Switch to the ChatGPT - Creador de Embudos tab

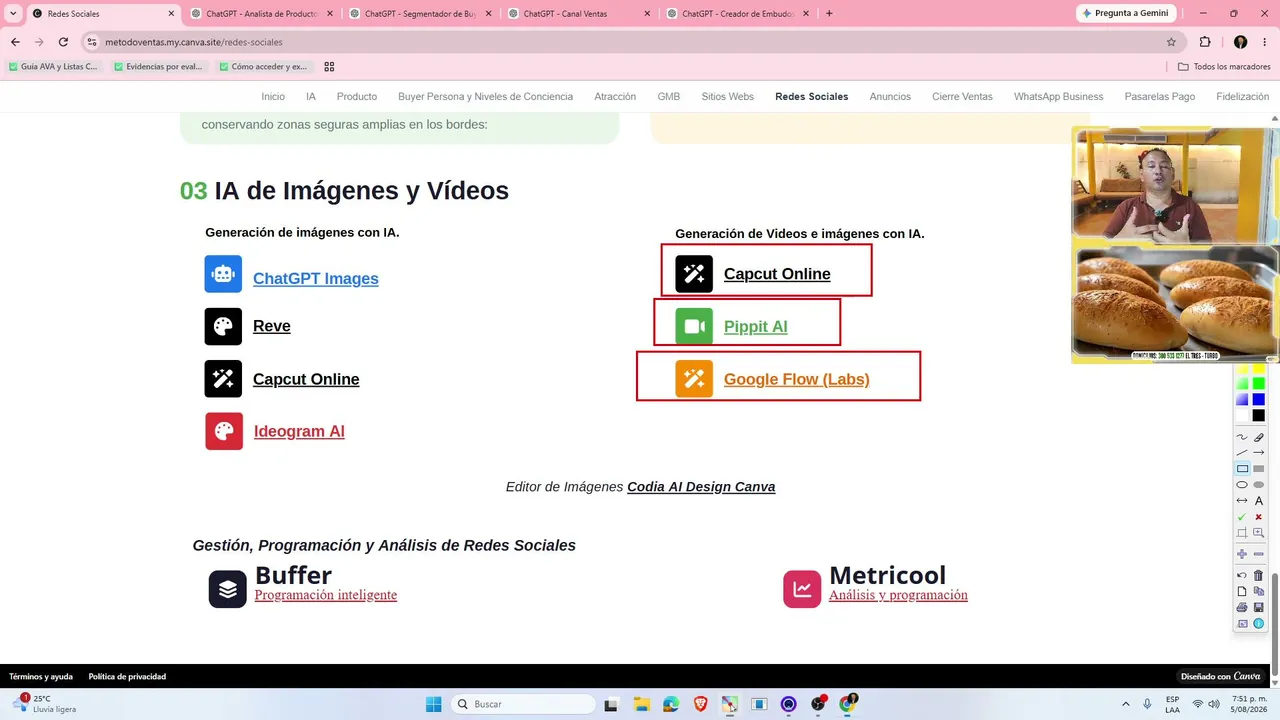click(737, 14)
